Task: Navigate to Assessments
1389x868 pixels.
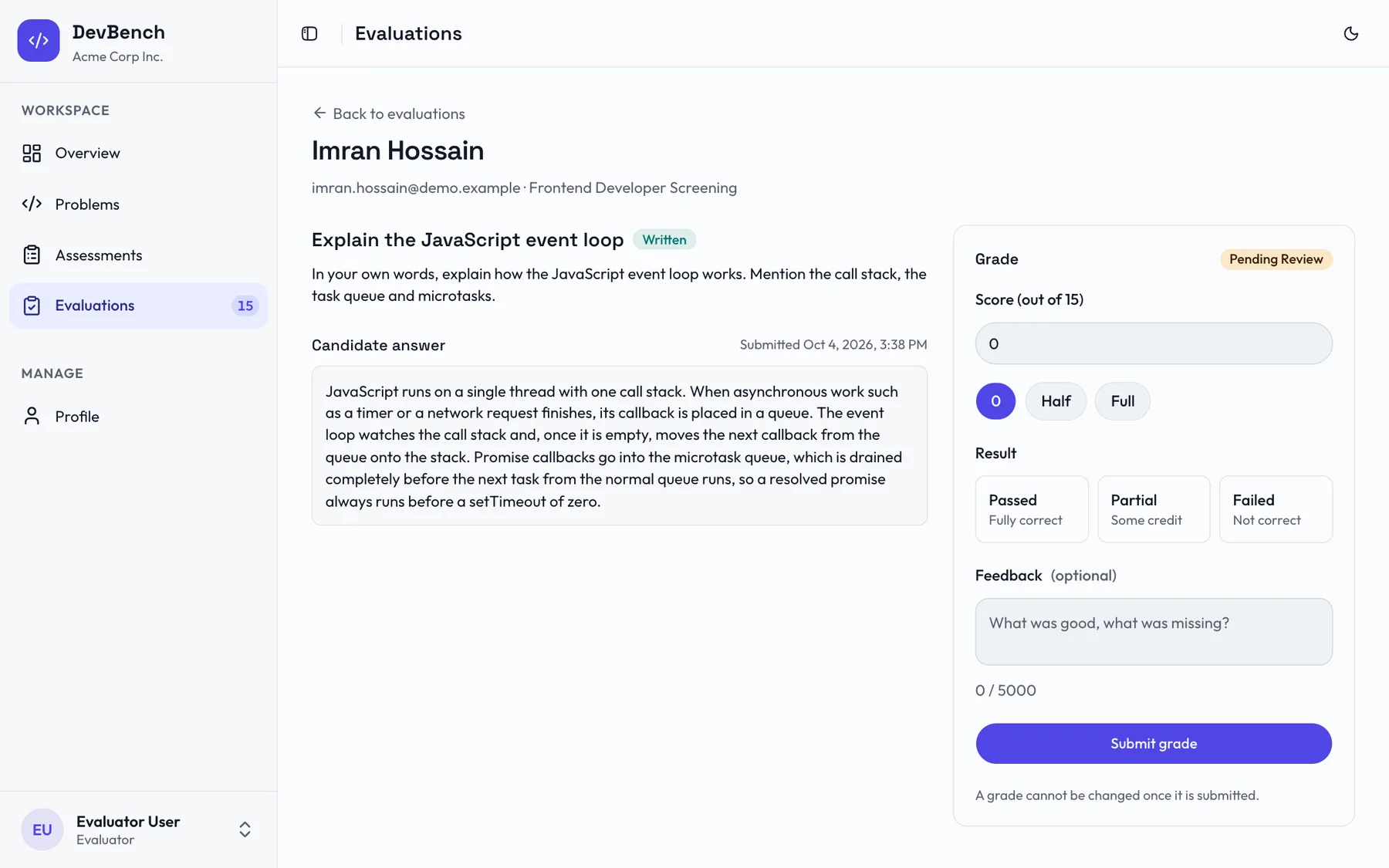Action: point(139,255)
